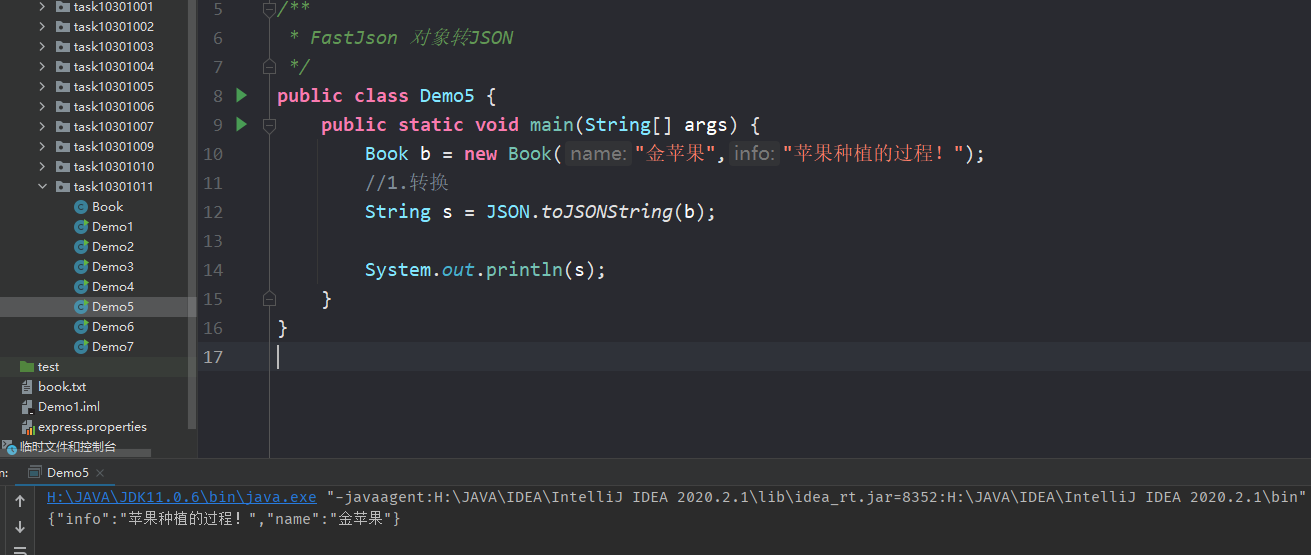Click the class name Demo5 in line 8
The height and width of the screenshot is (555, 1311).
pyautogui.click(x=447, y=96)
